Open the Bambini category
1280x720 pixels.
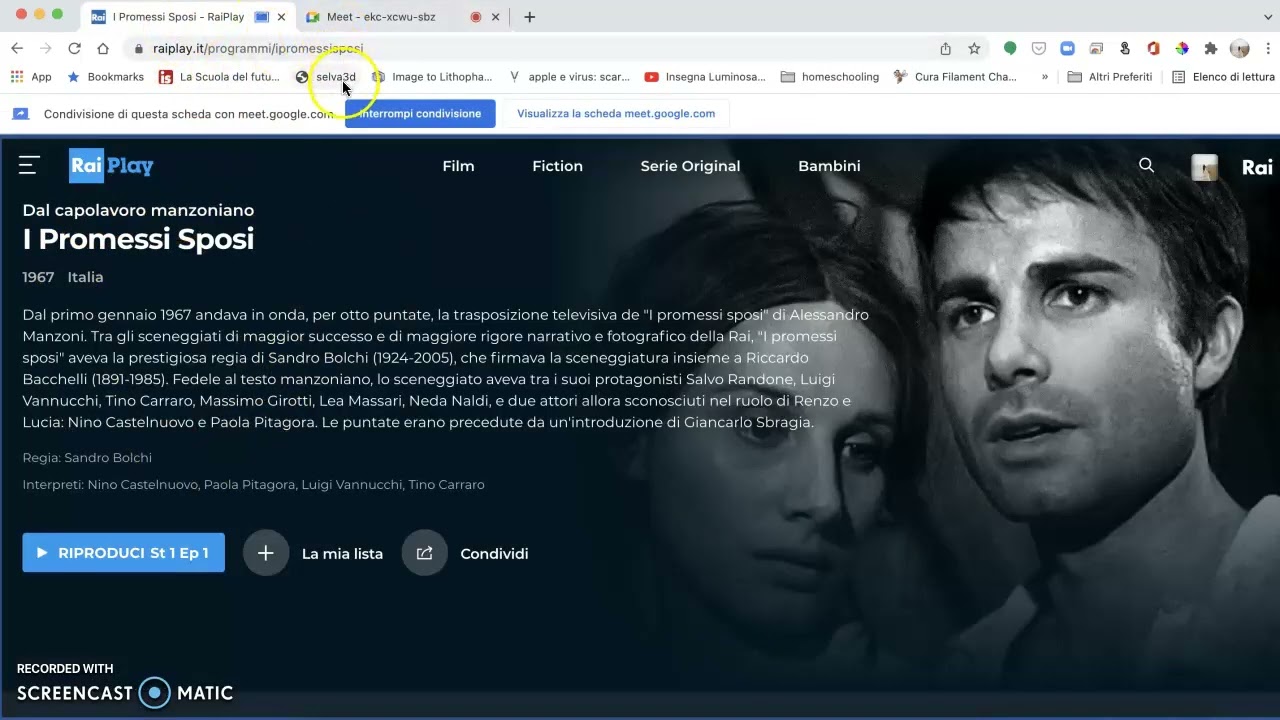829,166
